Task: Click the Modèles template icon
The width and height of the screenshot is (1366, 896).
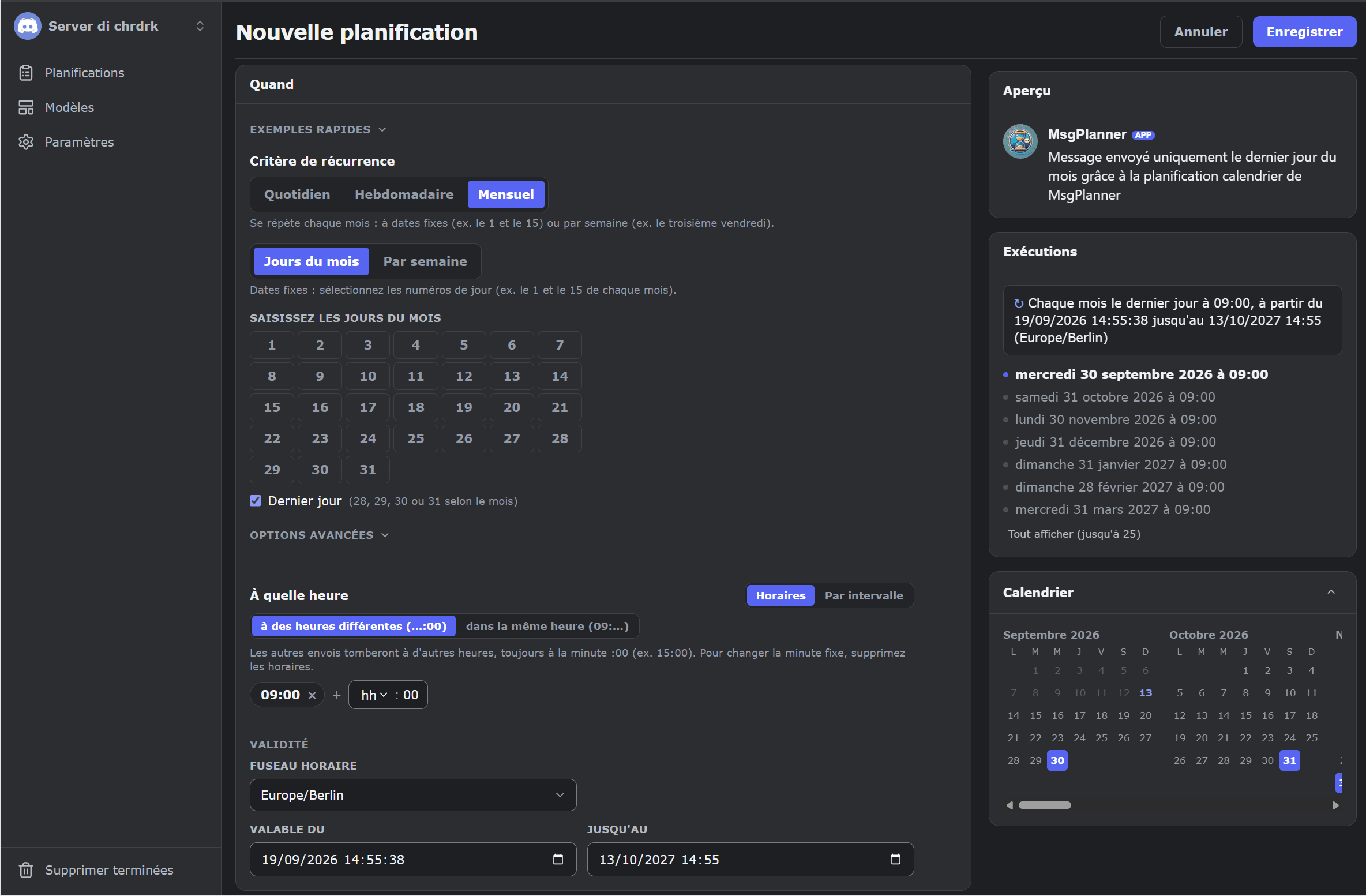Action: click(x=26, y=107)
